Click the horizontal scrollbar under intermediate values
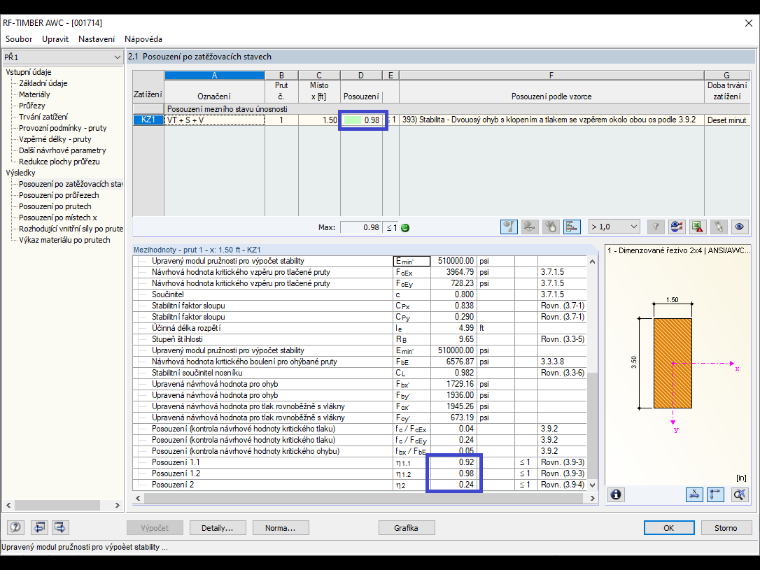Image resolution: width=760 pixels, height=570 pixels. tap(365, 498)
